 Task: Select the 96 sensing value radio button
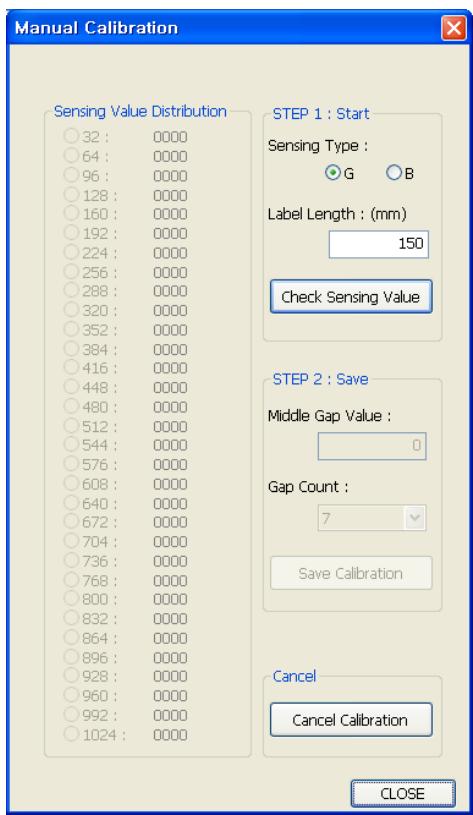[x=71, y=175]
